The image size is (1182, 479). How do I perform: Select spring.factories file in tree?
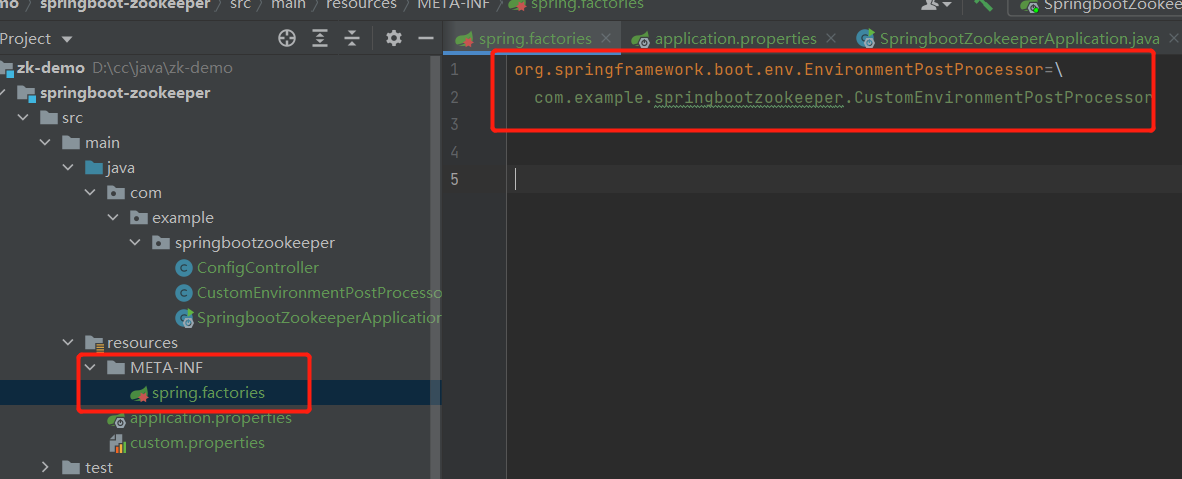coord(208,392)
